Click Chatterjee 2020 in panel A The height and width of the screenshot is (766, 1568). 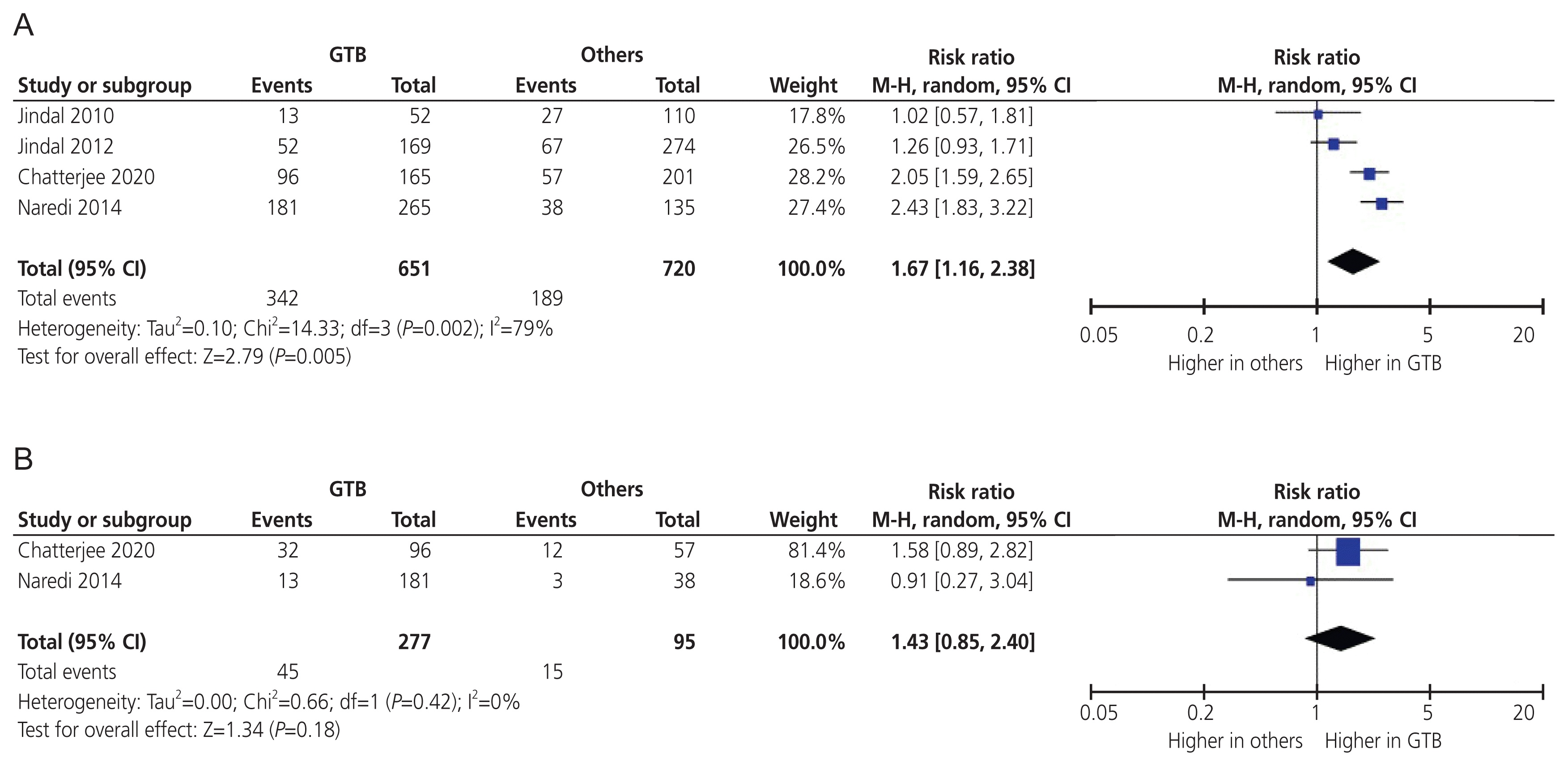86,177
